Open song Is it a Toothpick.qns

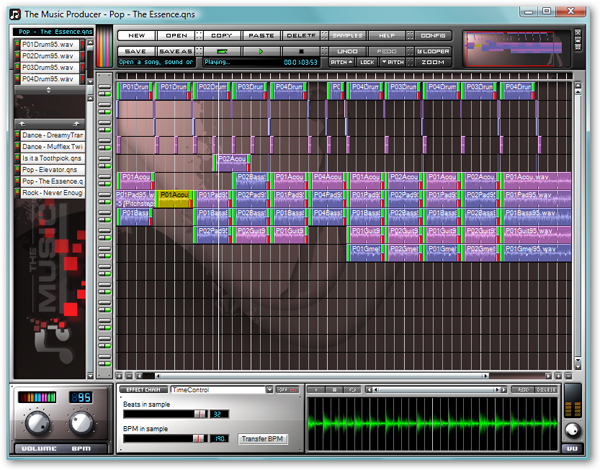tap(51, 158)
